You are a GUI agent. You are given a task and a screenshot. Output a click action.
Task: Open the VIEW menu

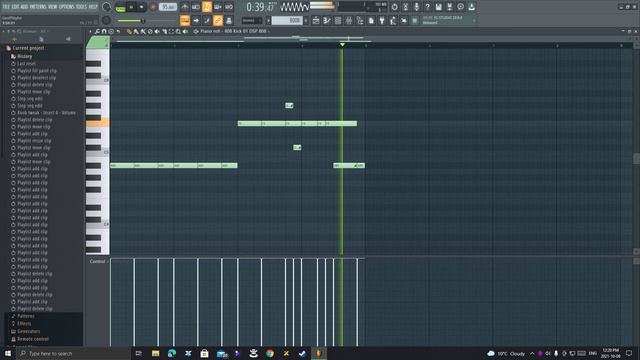click(53, 7)
